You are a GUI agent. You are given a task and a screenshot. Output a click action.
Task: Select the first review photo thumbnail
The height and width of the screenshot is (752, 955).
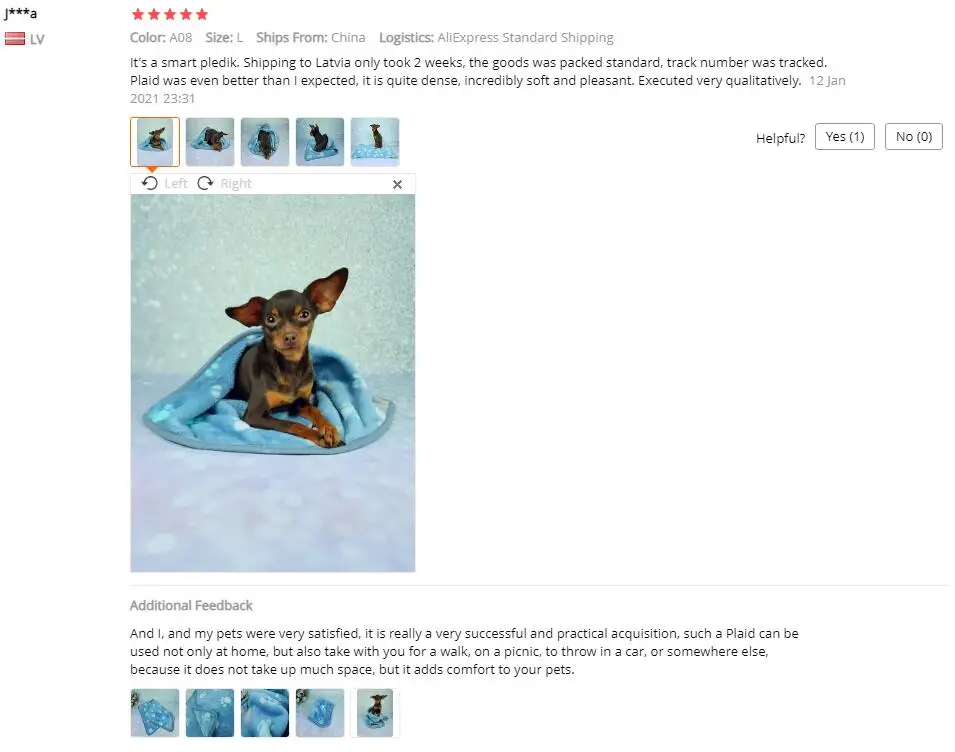155,142
